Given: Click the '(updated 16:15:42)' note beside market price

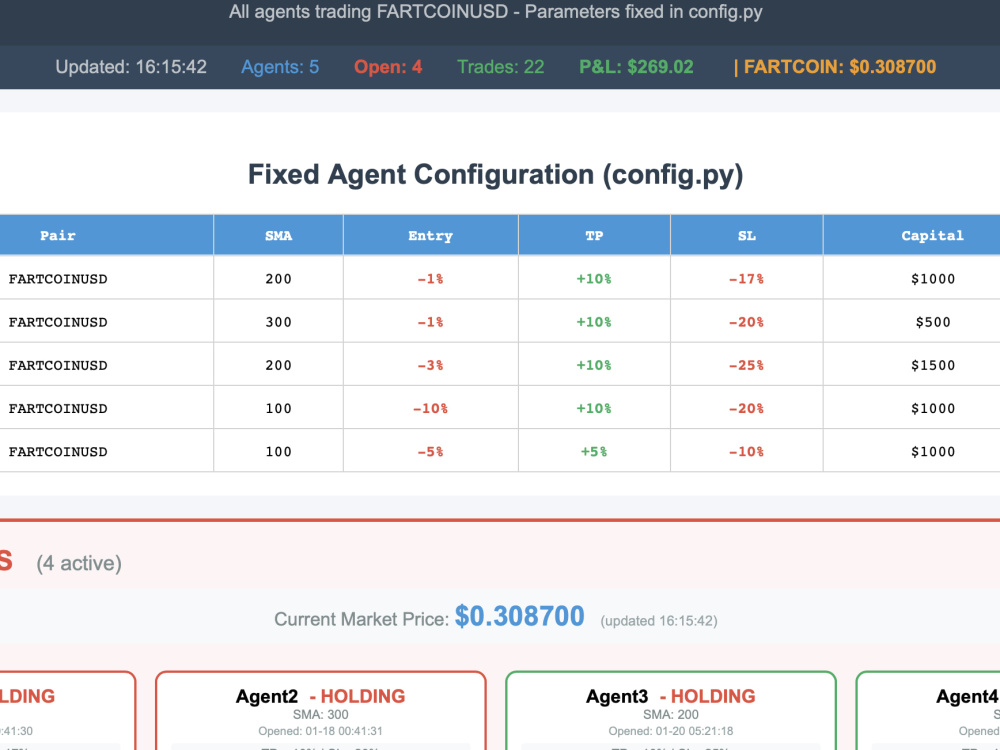Looking at the screenshot, I should point(659,621).
